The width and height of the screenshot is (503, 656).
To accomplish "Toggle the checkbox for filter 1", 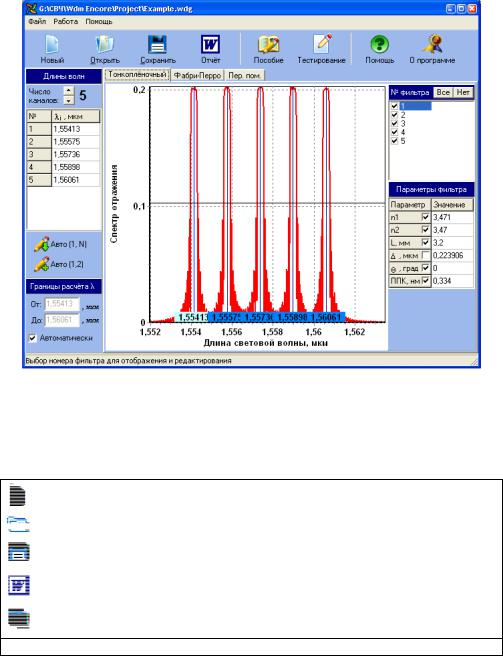I will tap(394, 106).
